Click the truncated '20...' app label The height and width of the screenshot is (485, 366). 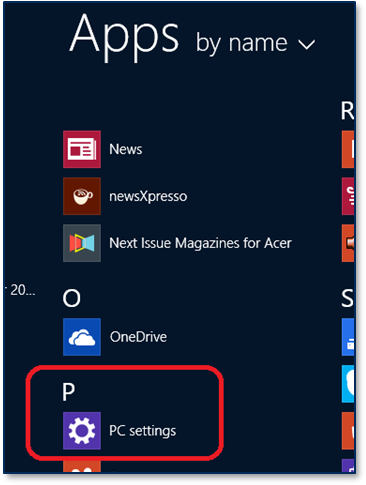point(20,290)
